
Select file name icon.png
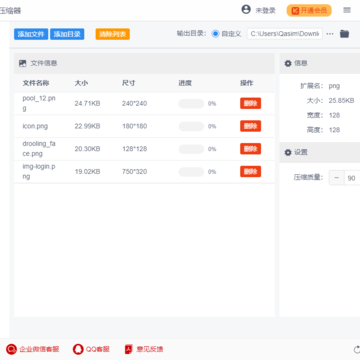pos(35,126)
